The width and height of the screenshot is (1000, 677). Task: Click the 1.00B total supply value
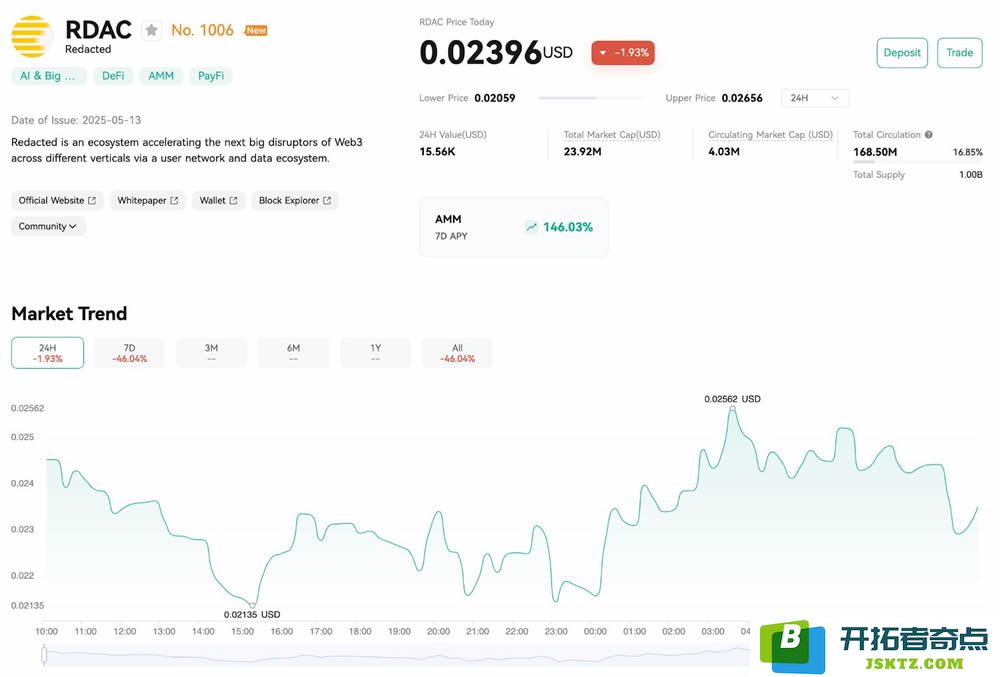[971, 175]
